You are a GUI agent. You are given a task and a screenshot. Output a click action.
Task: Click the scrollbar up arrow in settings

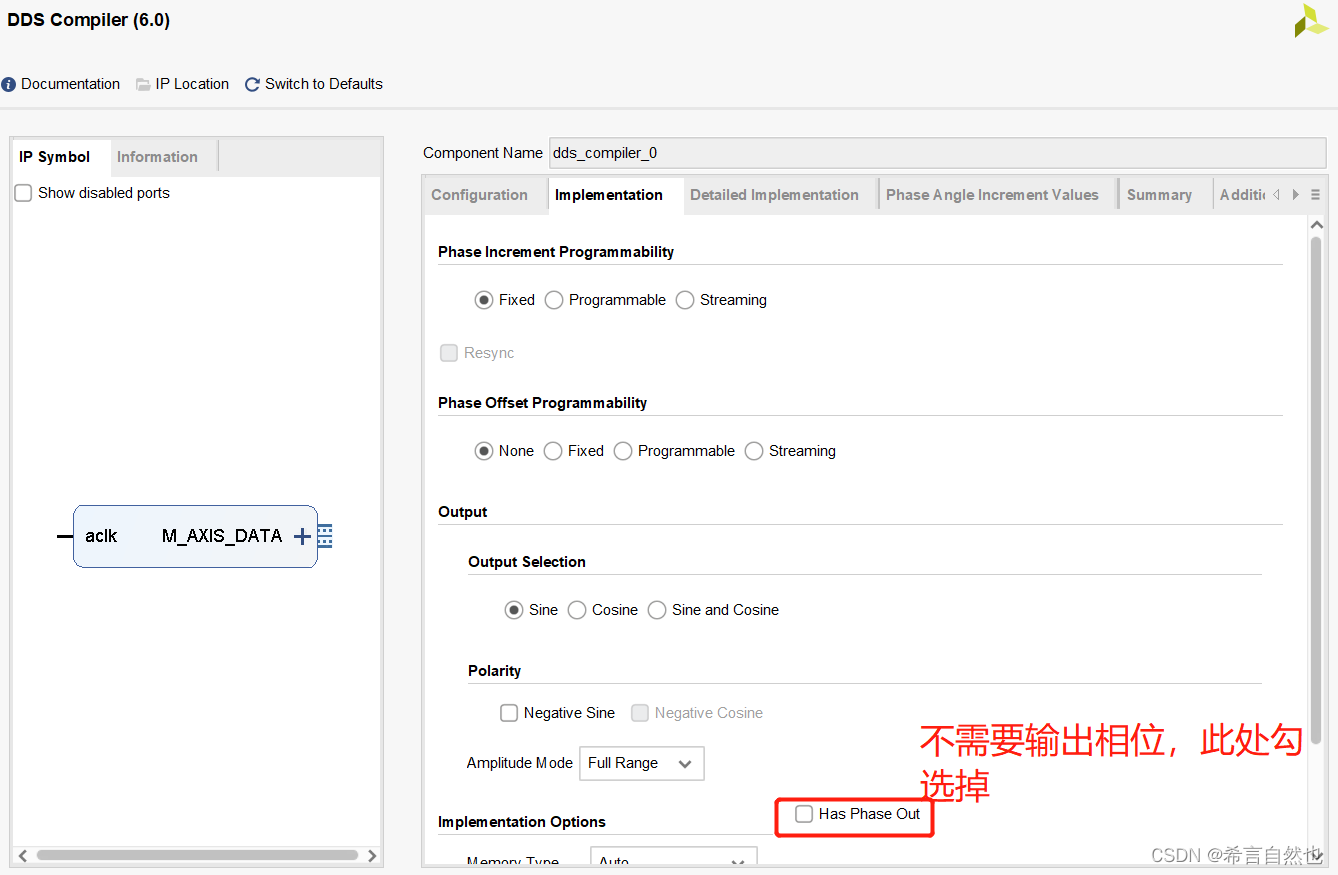1316,226
